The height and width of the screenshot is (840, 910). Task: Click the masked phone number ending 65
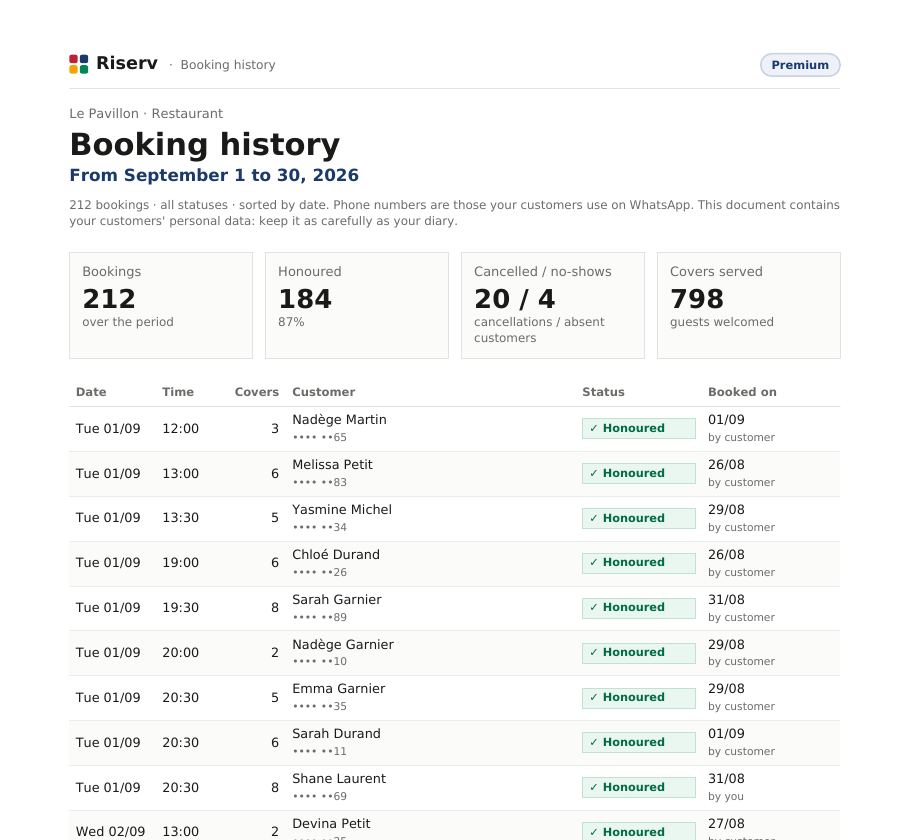coord(319,437)
